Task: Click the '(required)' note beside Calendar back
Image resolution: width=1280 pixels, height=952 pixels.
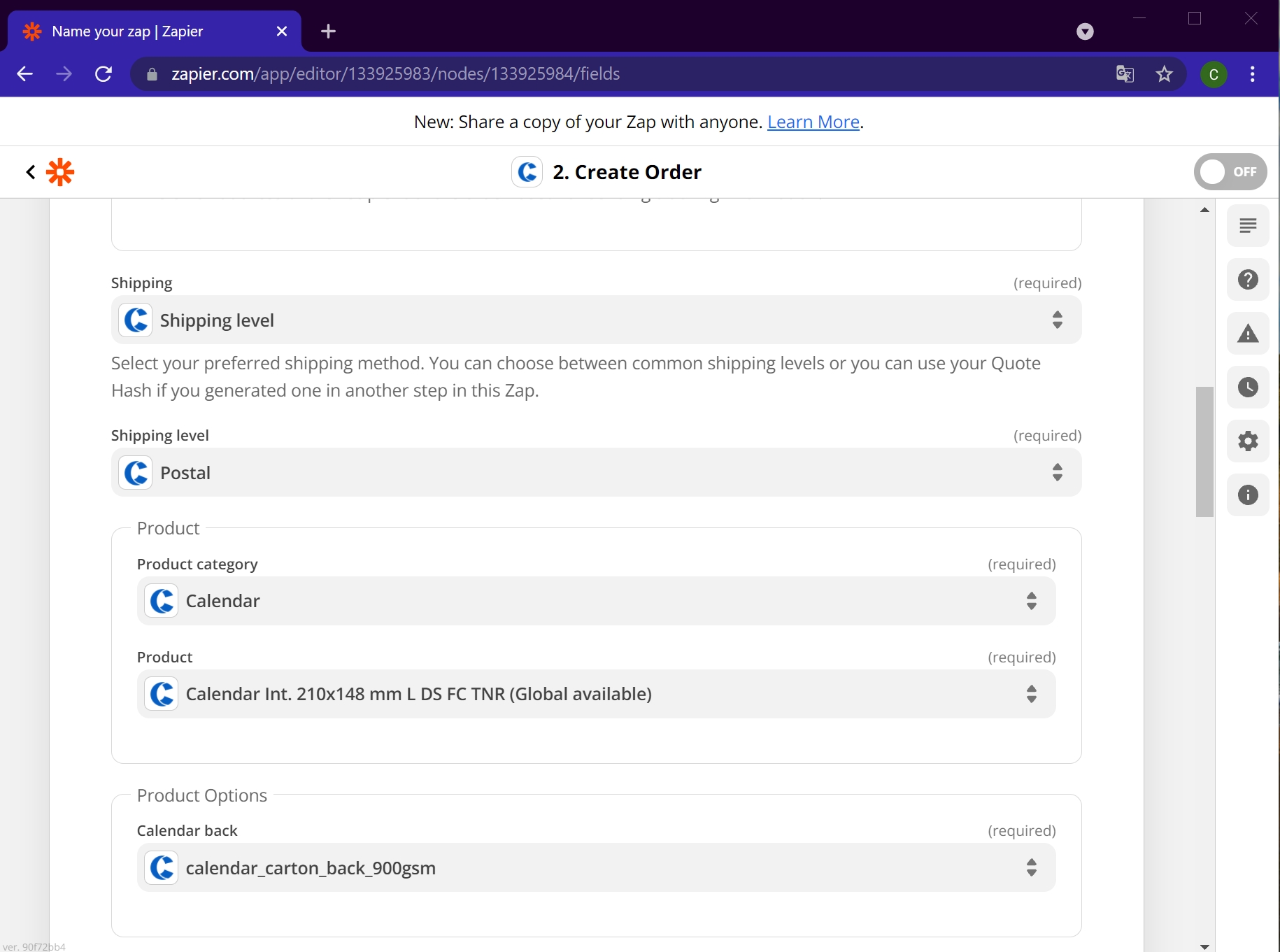Action: coord(1021,830)
